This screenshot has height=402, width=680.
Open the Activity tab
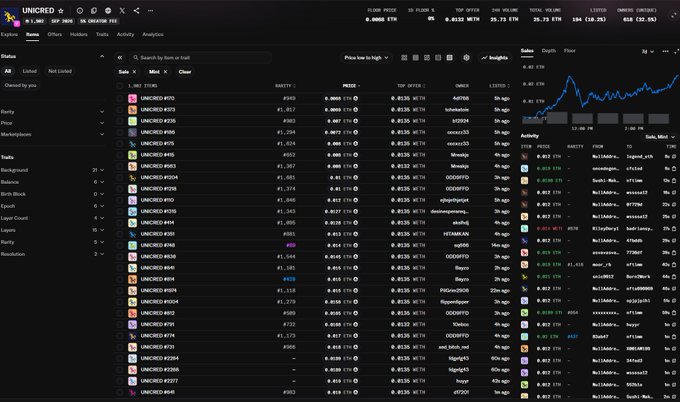pyautogui.click(x=125, y=34)
